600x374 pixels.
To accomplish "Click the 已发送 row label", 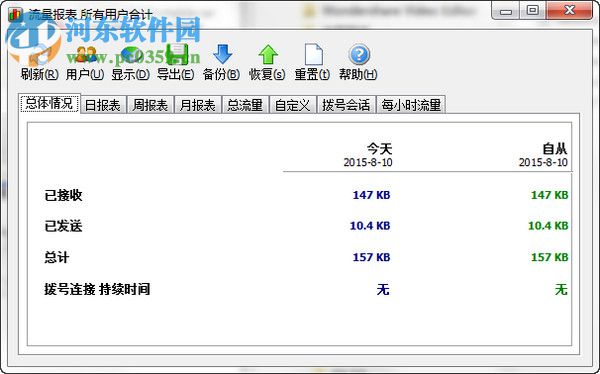I will pyautogui.click(x=63, y=226).
